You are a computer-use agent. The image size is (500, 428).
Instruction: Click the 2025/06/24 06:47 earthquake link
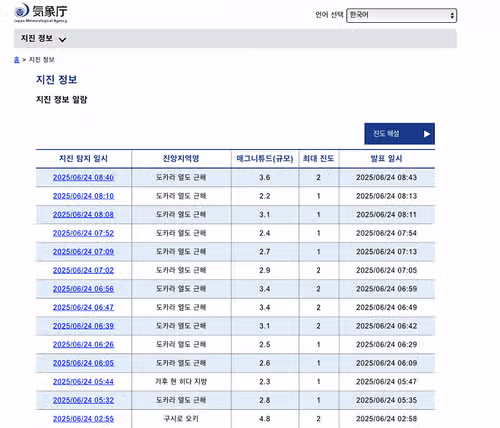point(83,307)
